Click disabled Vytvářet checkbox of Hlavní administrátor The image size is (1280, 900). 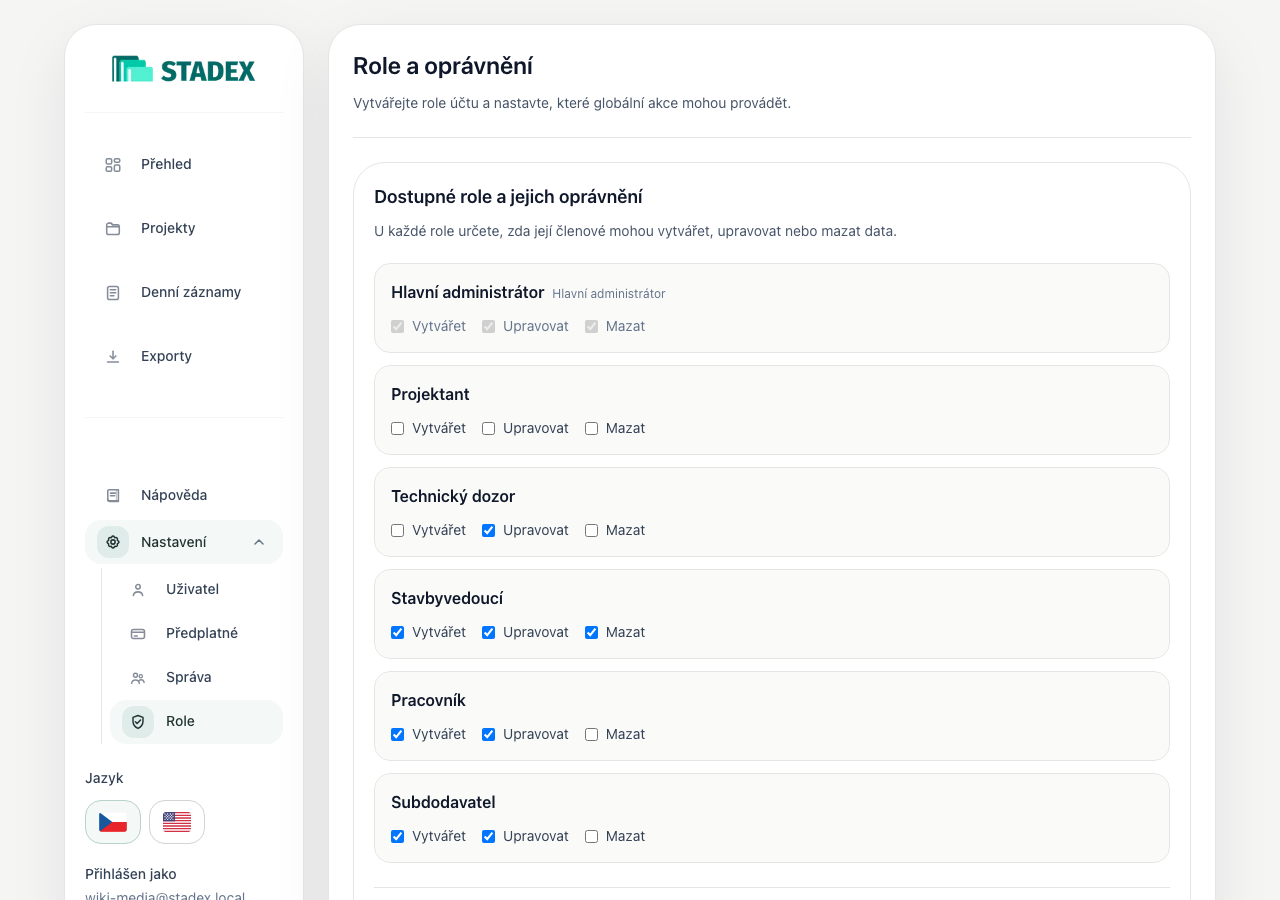pyautogui.click(x=398, y=326)
